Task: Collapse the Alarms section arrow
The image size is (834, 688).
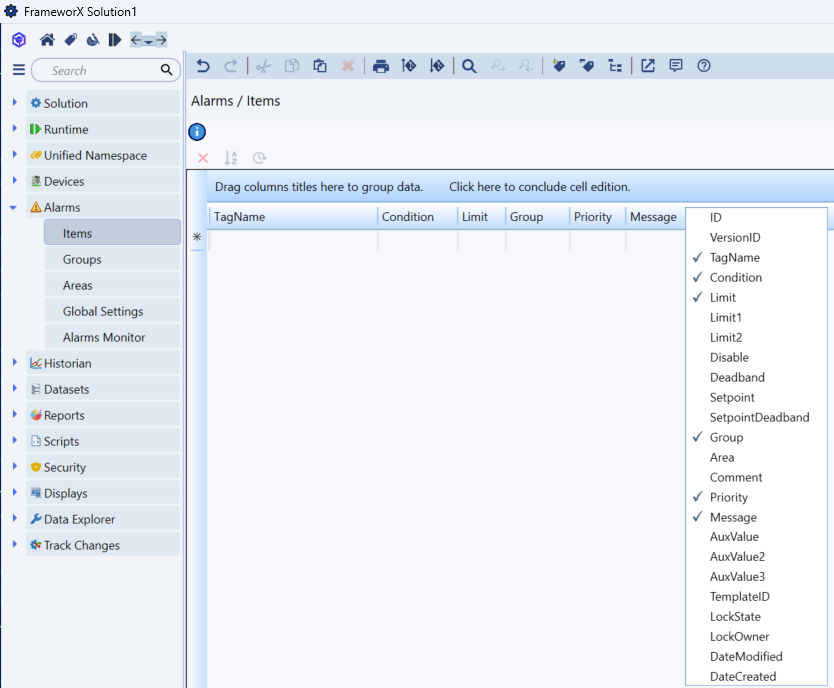Action: tap(14, 207)
